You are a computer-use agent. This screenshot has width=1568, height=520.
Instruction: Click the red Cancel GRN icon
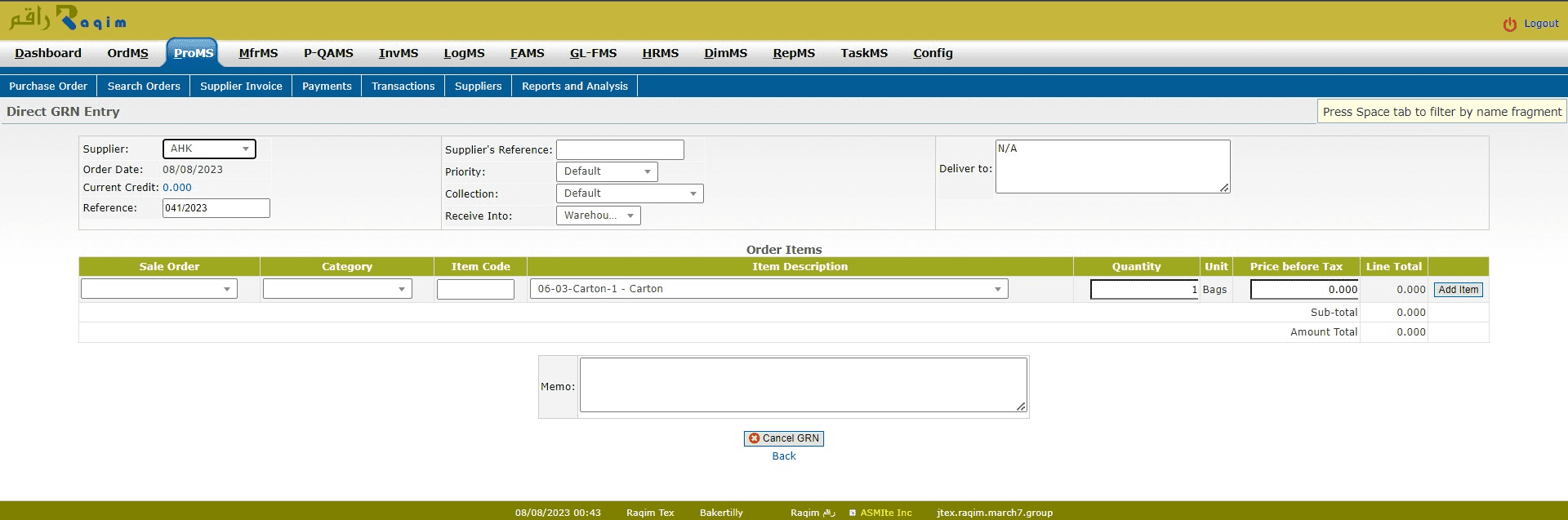[x=754, y=438]
